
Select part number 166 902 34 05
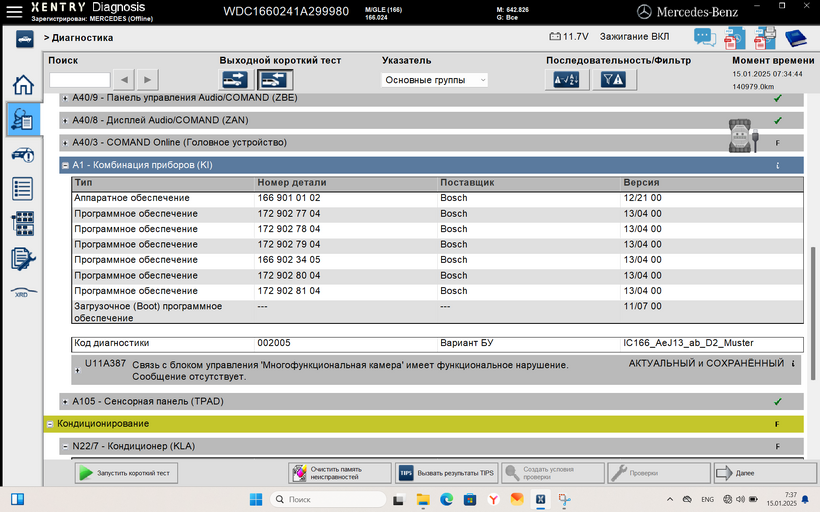[289, 260]
